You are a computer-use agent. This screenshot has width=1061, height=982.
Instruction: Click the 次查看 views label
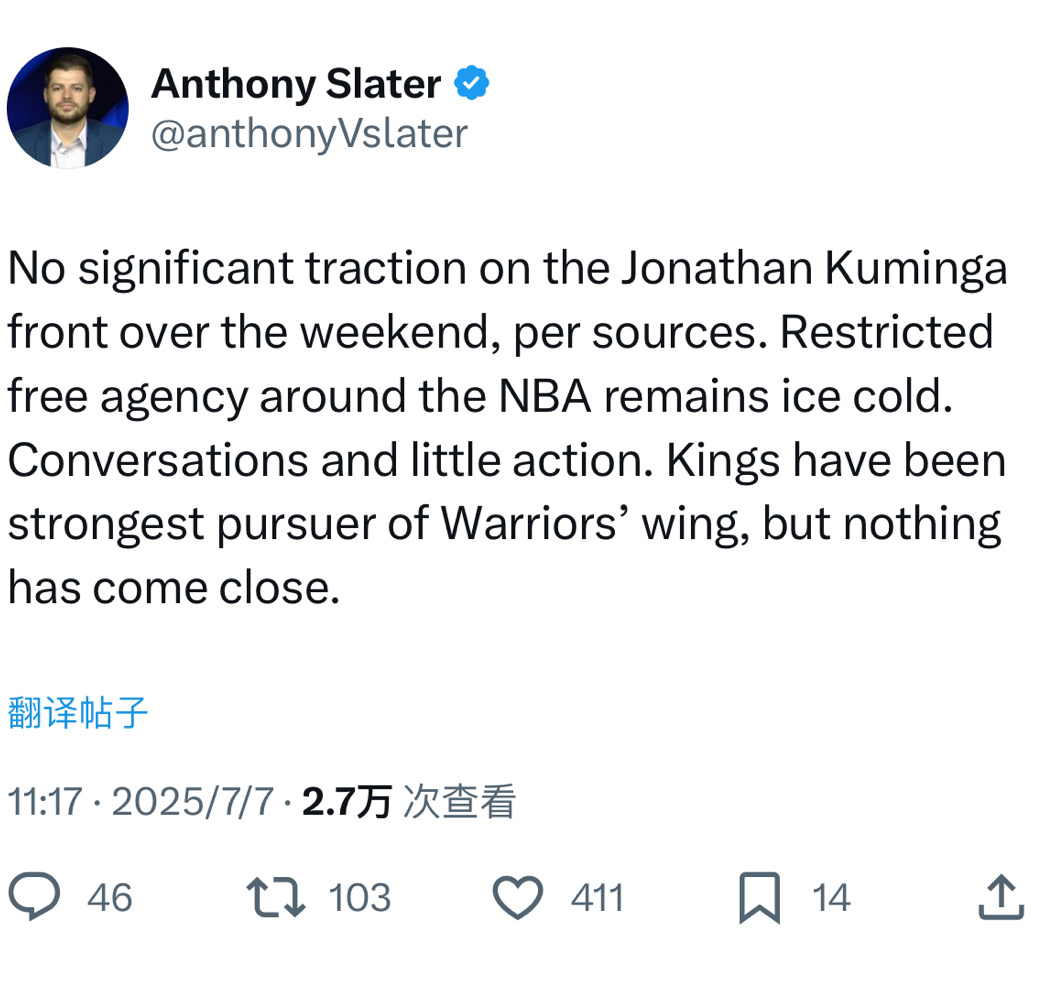pyautogui.click(x=459, y=802)
